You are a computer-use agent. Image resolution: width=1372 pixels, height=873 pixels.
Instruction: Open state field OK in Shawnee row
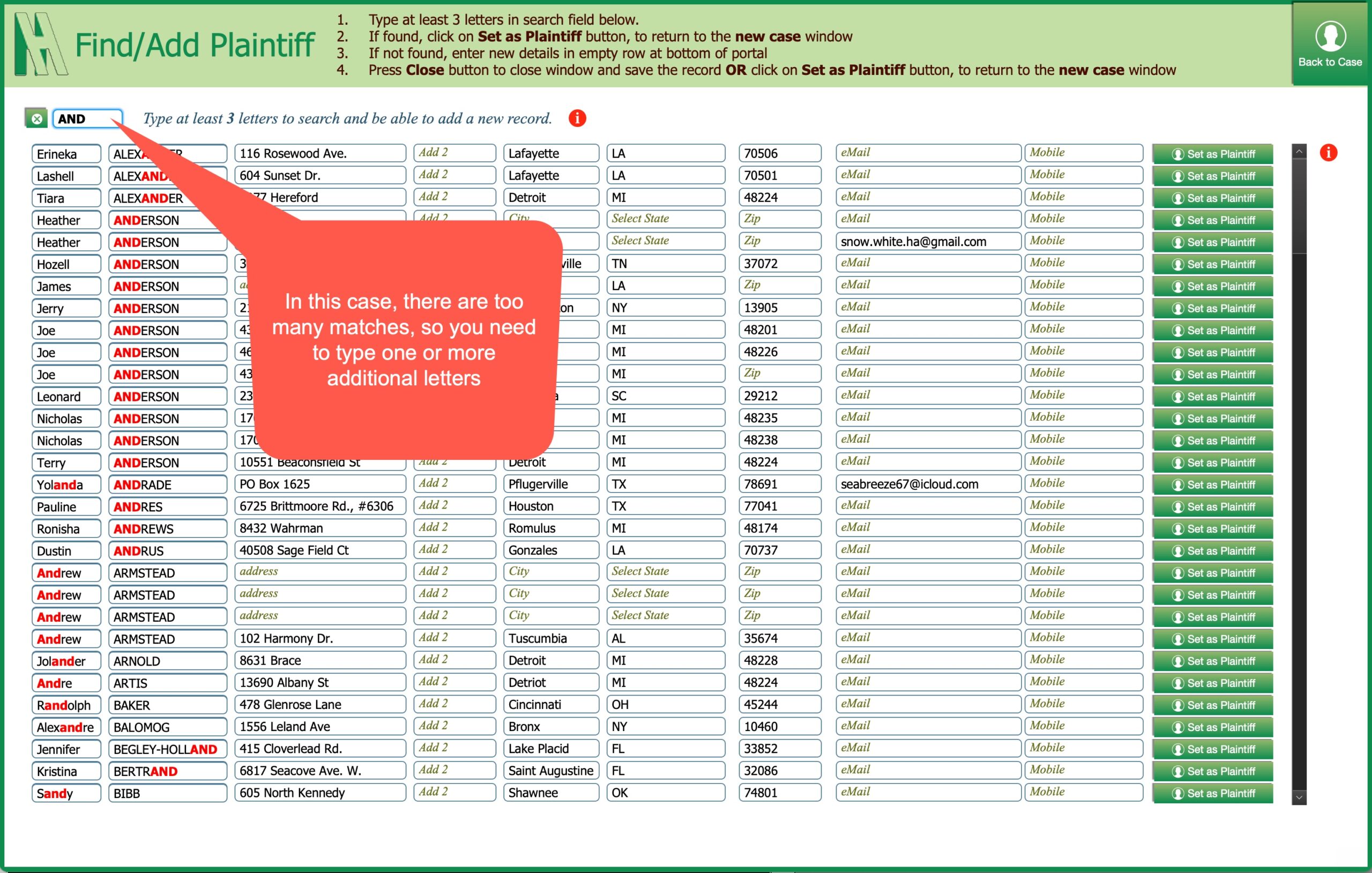666,793
